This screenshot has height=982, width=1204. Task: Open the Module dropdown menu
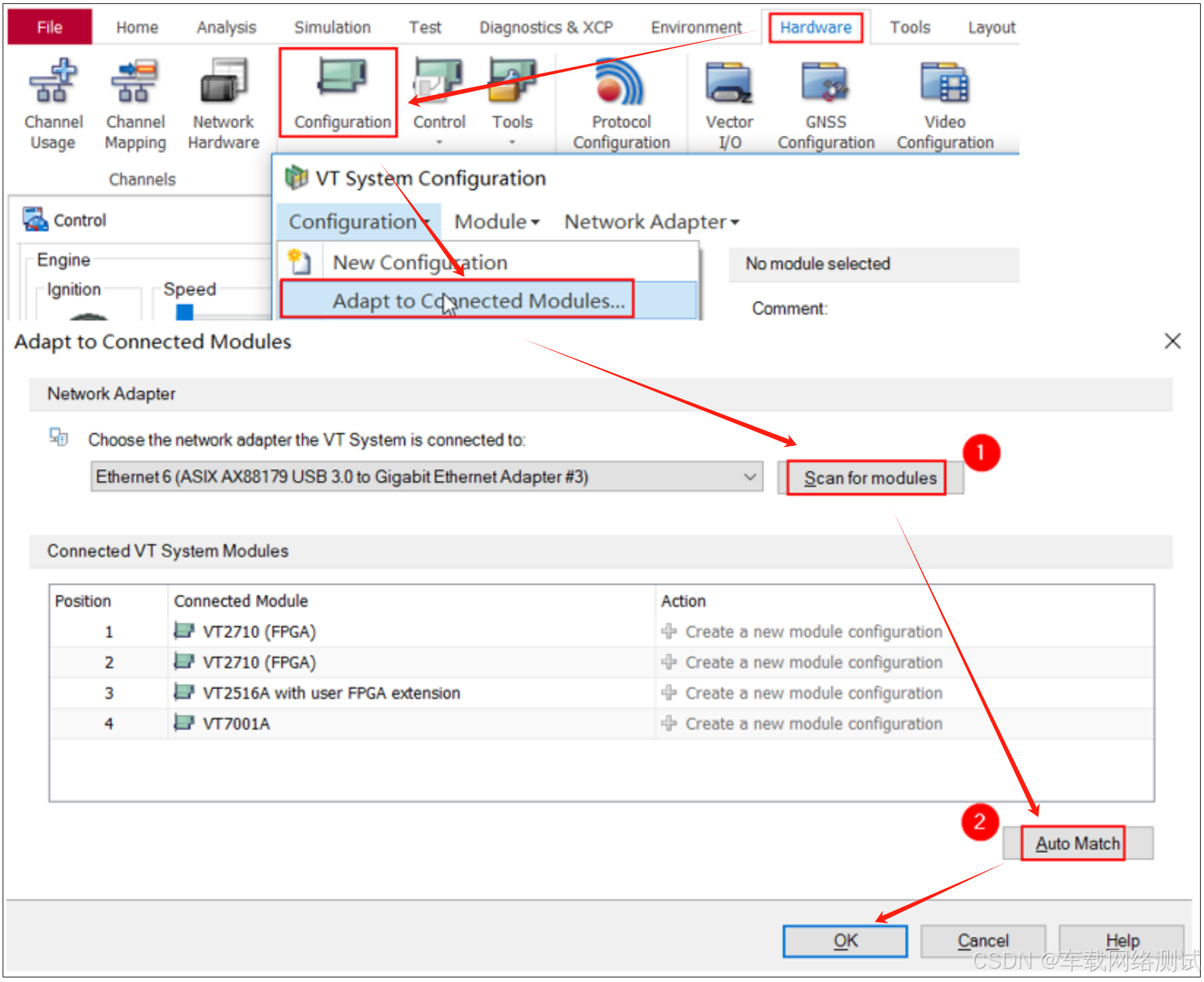point(496,222)
